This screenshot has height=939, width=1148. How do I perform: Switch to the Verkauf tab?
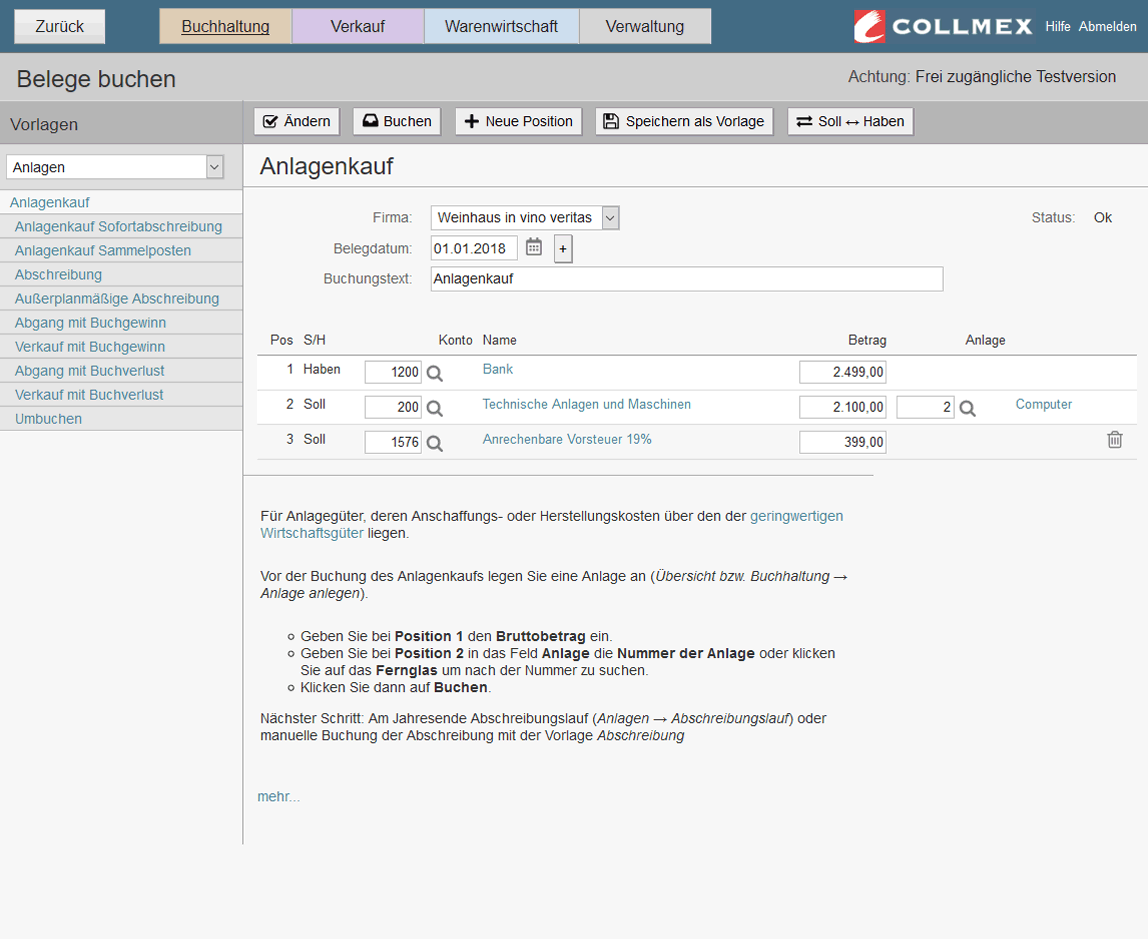358,26
